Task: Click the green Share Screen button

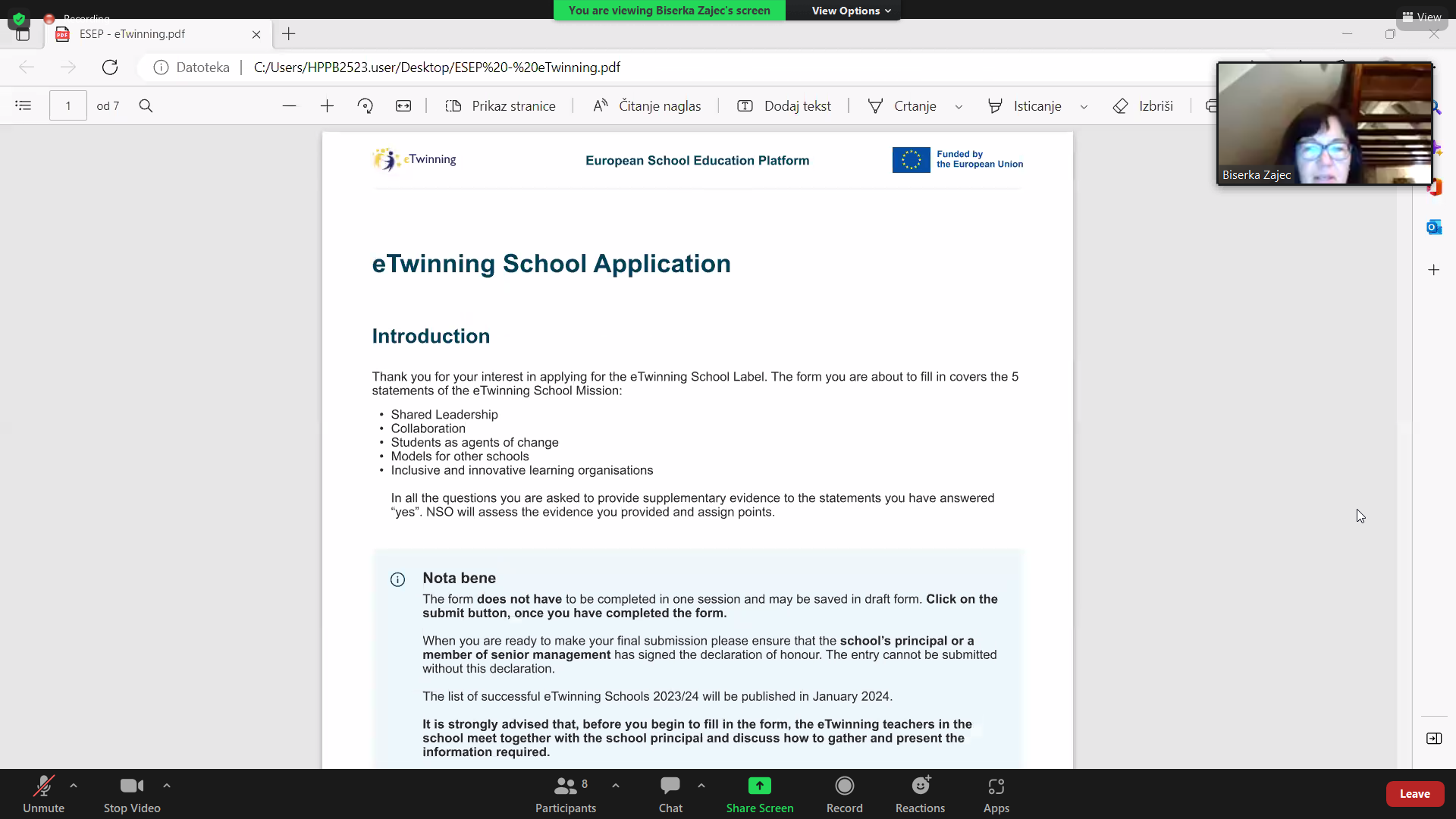Action: coord(760,794)
